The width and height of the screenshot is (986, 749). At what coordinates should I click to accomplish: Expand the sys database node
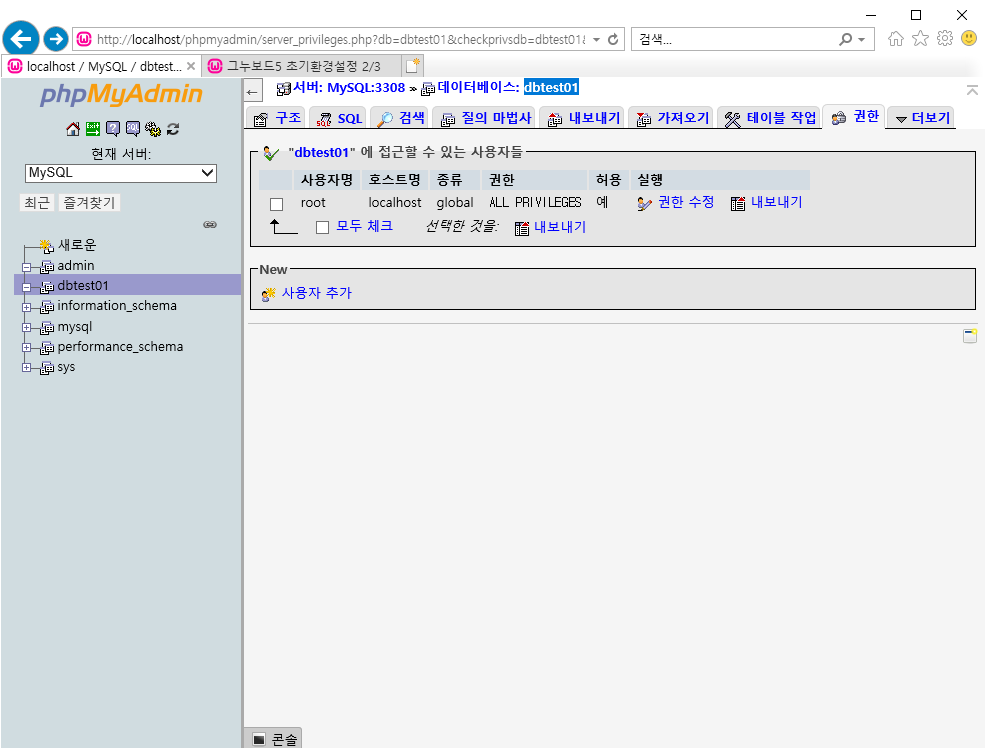coord(26,368)
